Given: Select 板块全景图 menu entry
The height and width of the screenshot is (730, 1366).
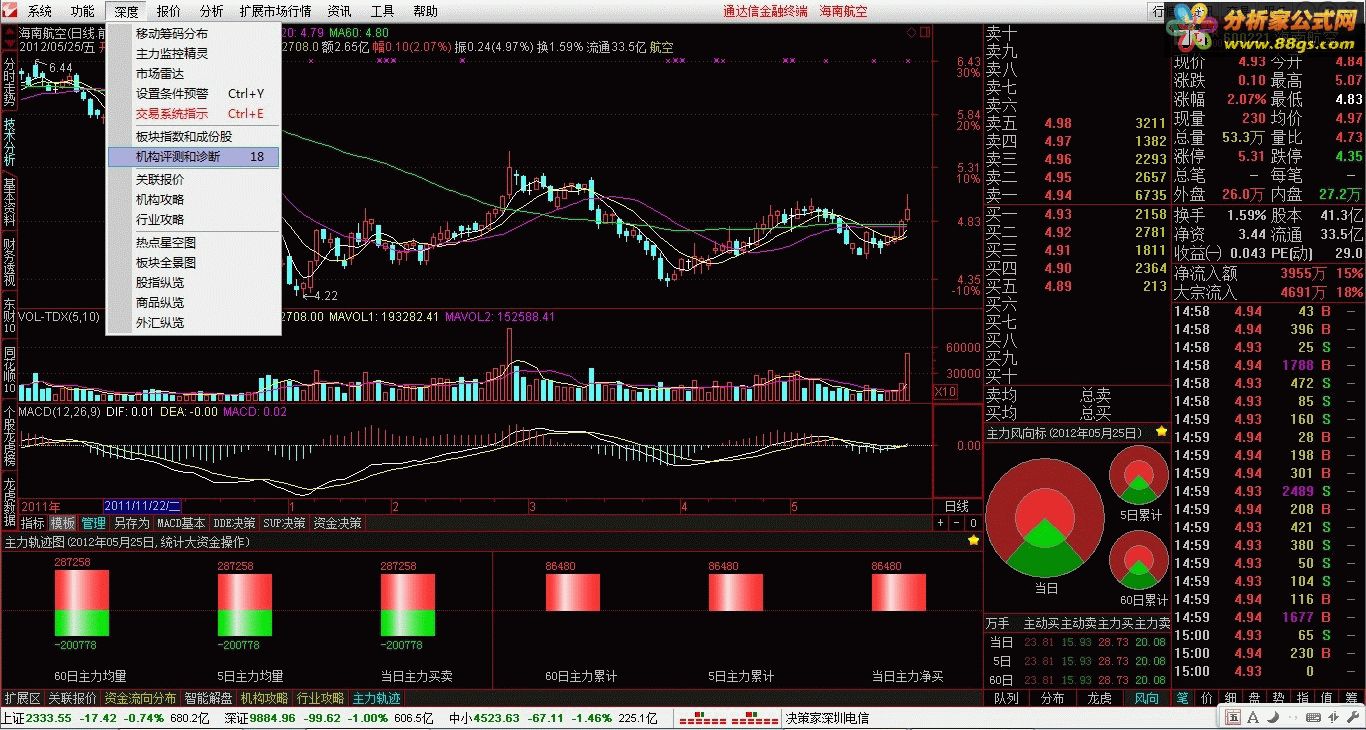Looking at the screenshot, I should click(193, 262).
